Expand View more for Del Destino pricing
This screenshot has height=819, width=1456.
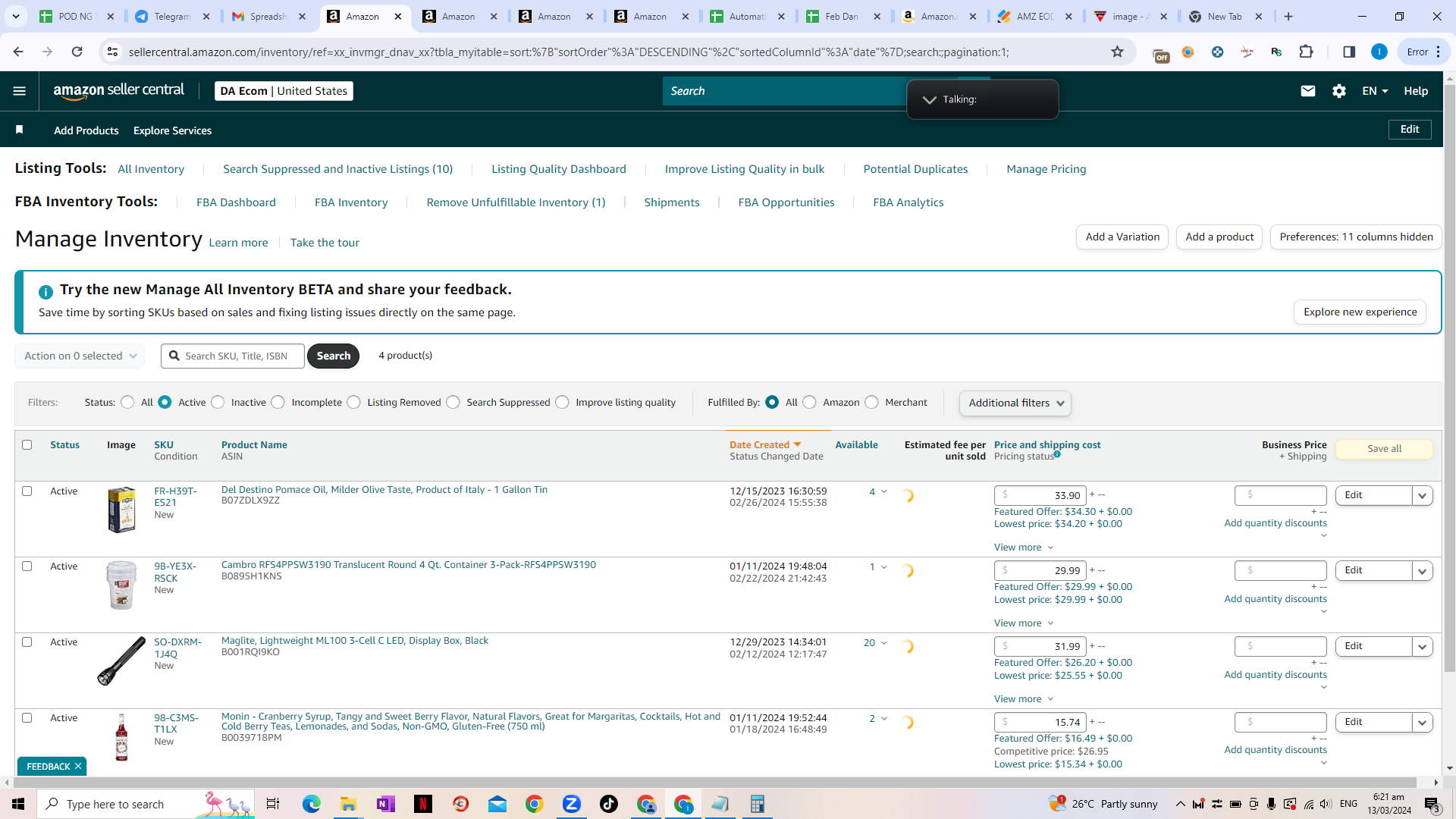pos(1024,548)
